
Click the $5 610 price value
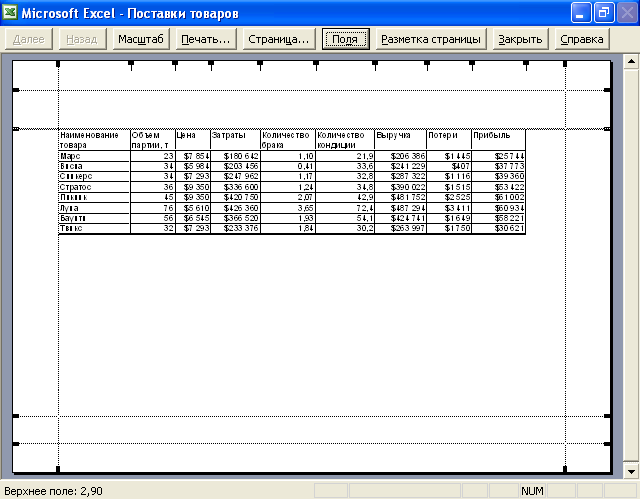point(196,208)
